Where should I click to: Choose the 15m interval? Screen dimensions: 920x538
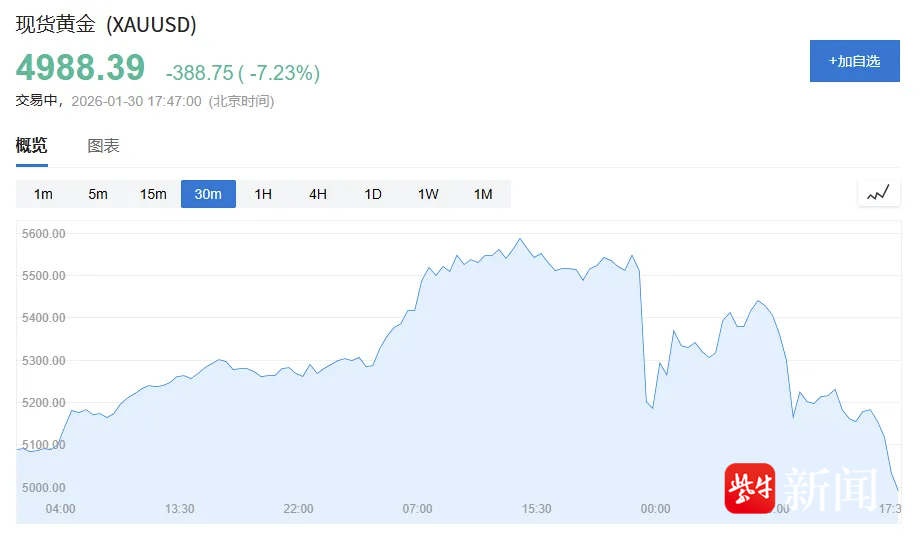[x=153, y=194]
